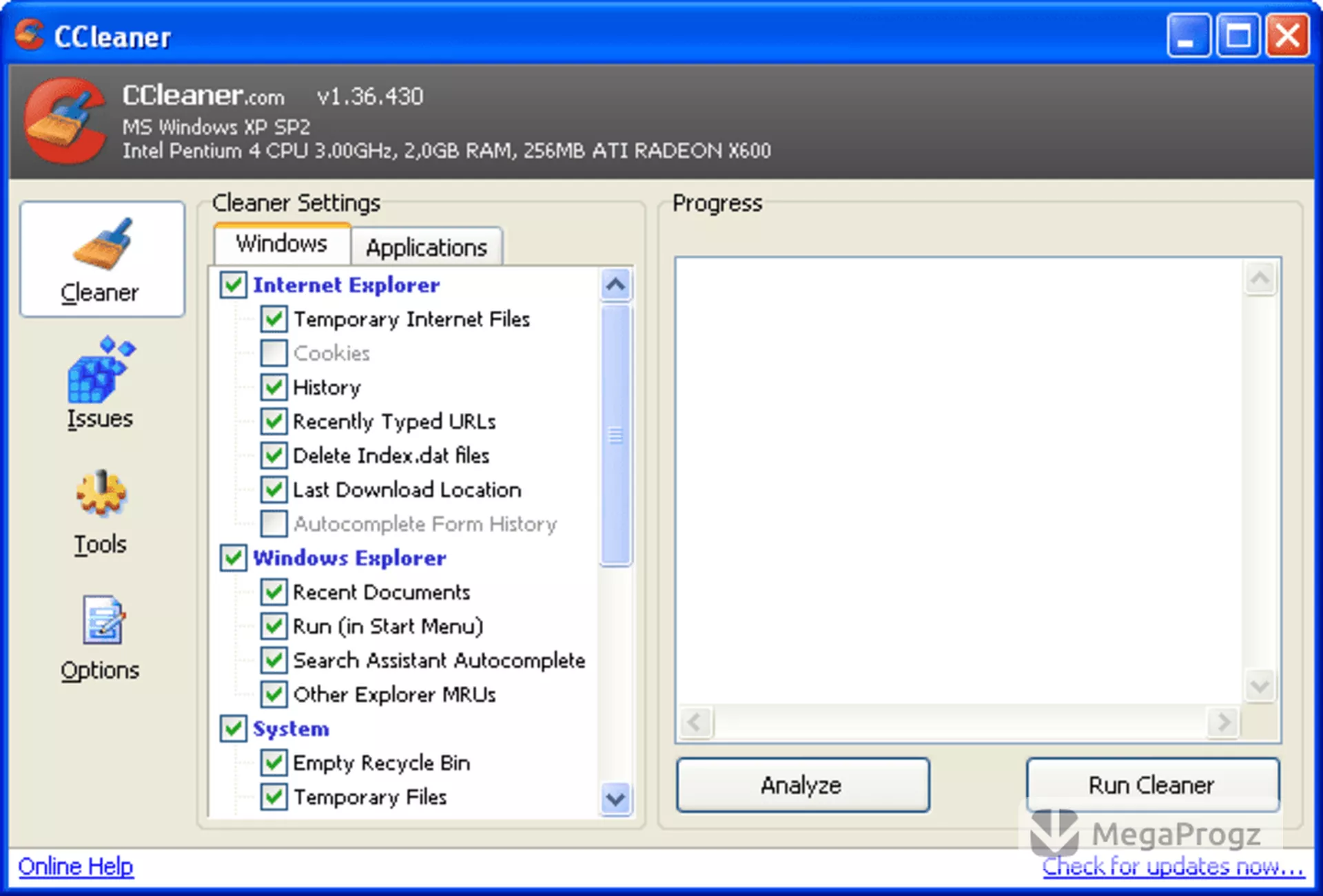Open the Options section with notepad icon
This screenshot has height=896, width=1323.
coord(101,638)
